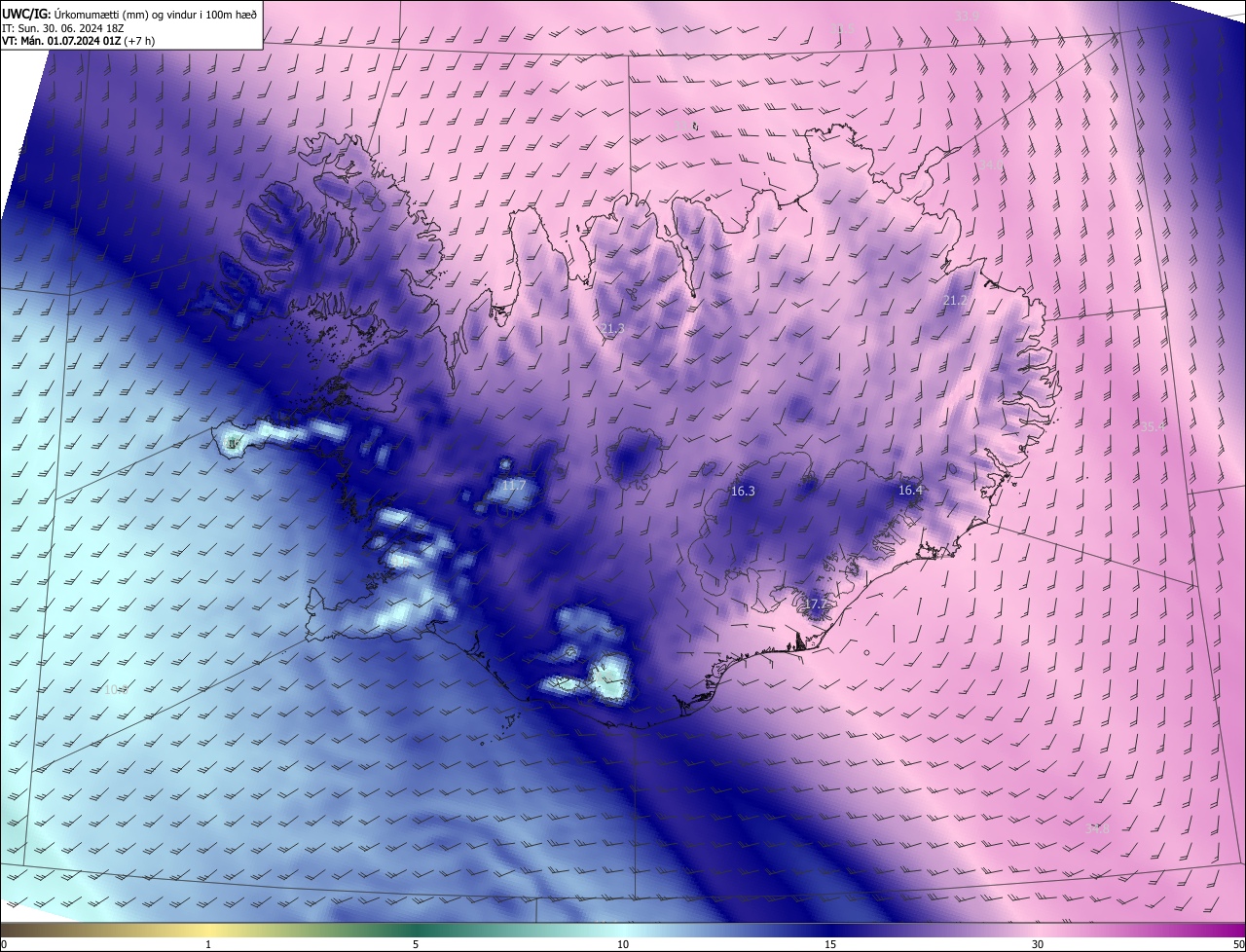The image size is (1246, 952).
Task: Click the 33.9 value label
Action: click(x=967, y=16)
